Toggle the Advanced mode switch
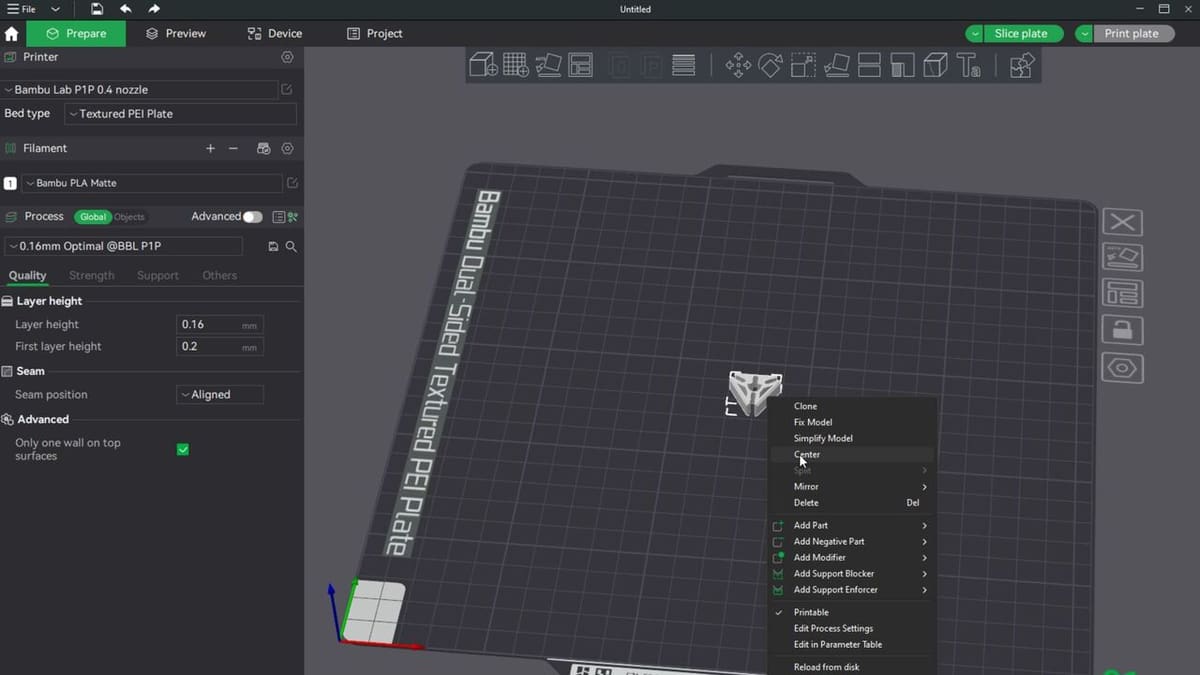 253,217
